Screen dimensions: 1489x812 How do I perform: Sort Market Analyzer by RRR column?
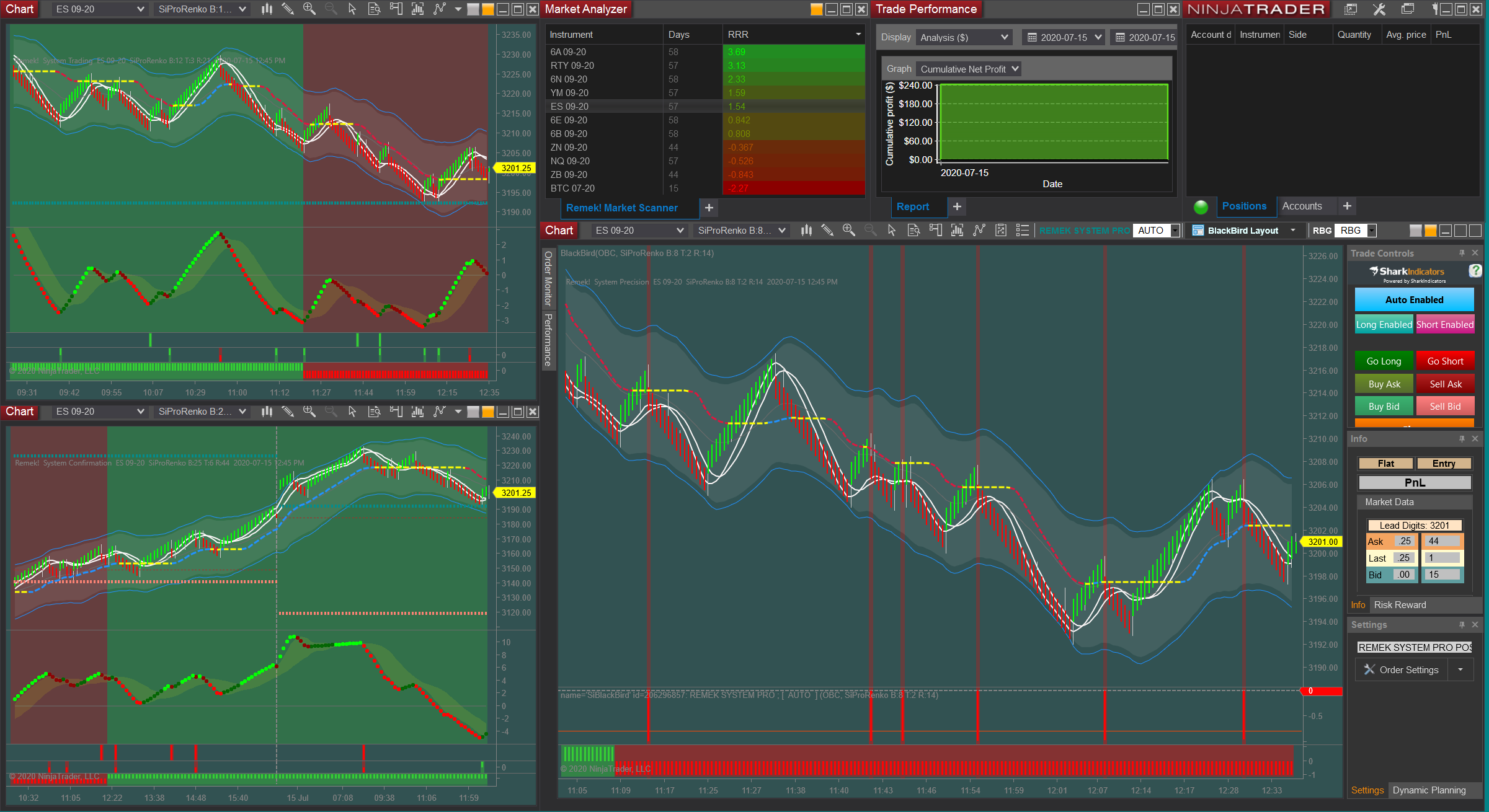793,34
